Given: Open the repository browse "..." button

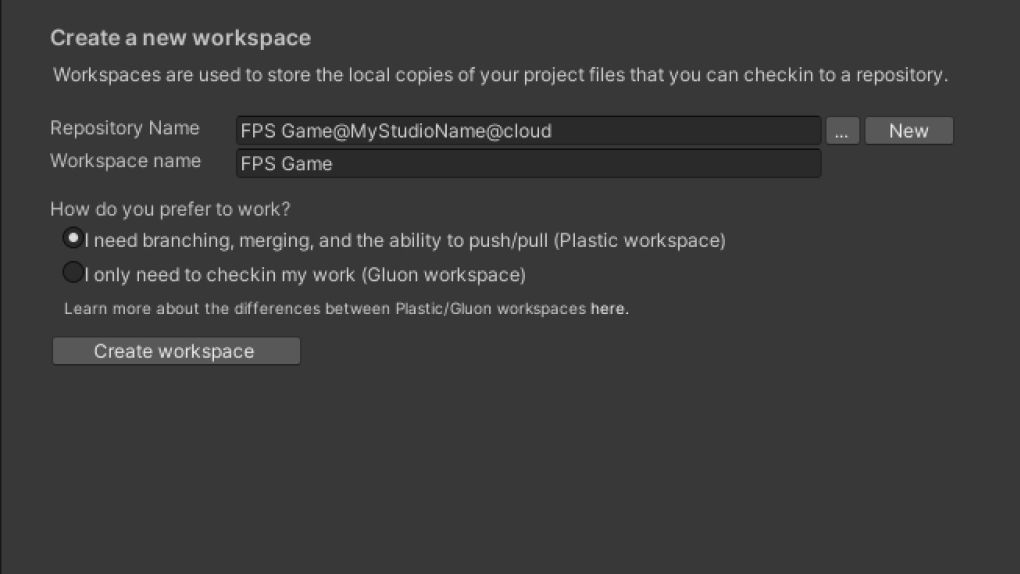Looking at the screenshot, I should [843, 131].
